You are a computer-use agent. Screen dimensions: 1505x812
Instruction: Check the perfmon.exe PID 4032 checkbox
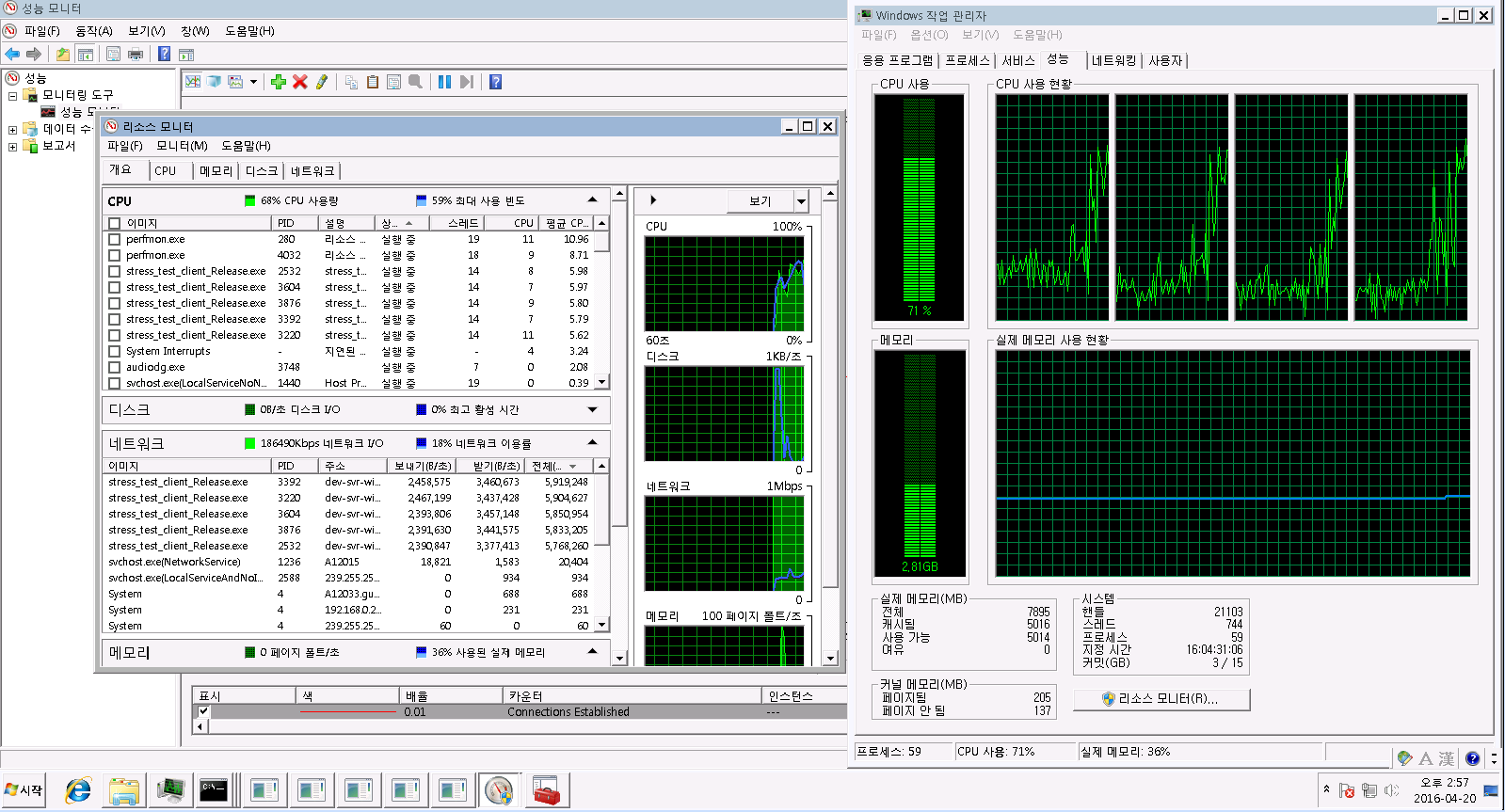pyautogui.click(x=114, y=255)
